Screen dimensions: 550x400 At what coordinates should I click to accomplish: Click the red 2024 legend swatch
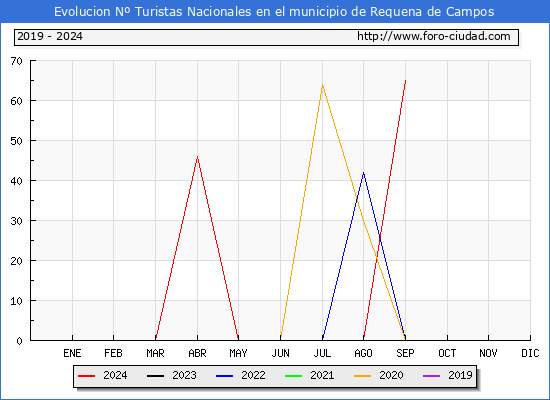pos(86,376)
